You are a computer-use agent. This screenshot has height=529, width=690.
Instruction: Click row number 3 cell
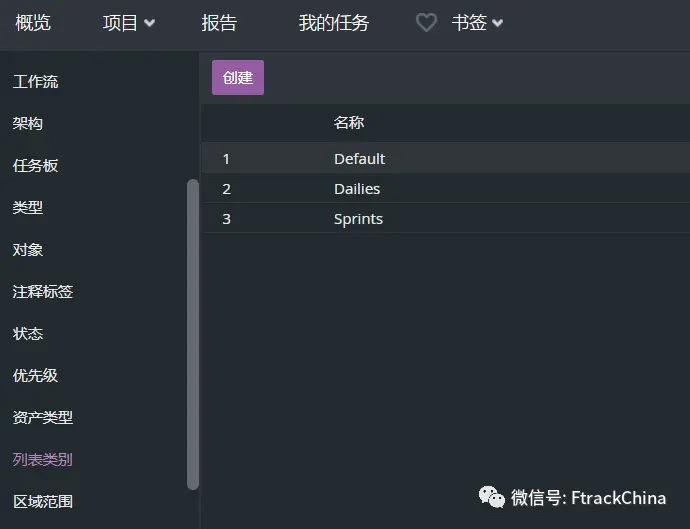click(226, 219)
